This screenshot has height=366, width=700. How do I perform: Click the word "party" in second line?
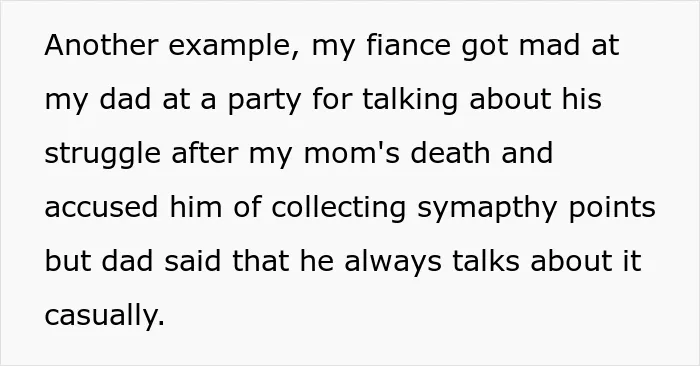264,101
